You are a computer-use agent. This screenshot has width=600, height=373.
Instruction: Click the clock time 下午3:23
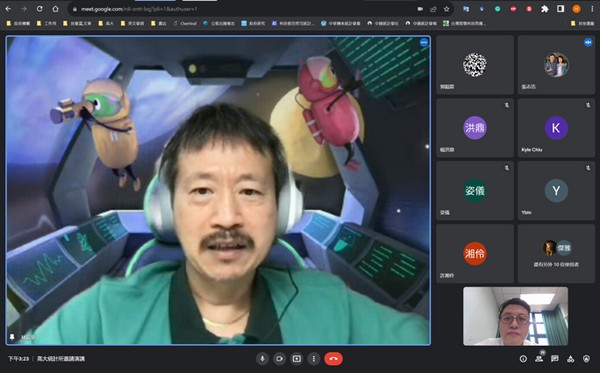coord(18,358)
